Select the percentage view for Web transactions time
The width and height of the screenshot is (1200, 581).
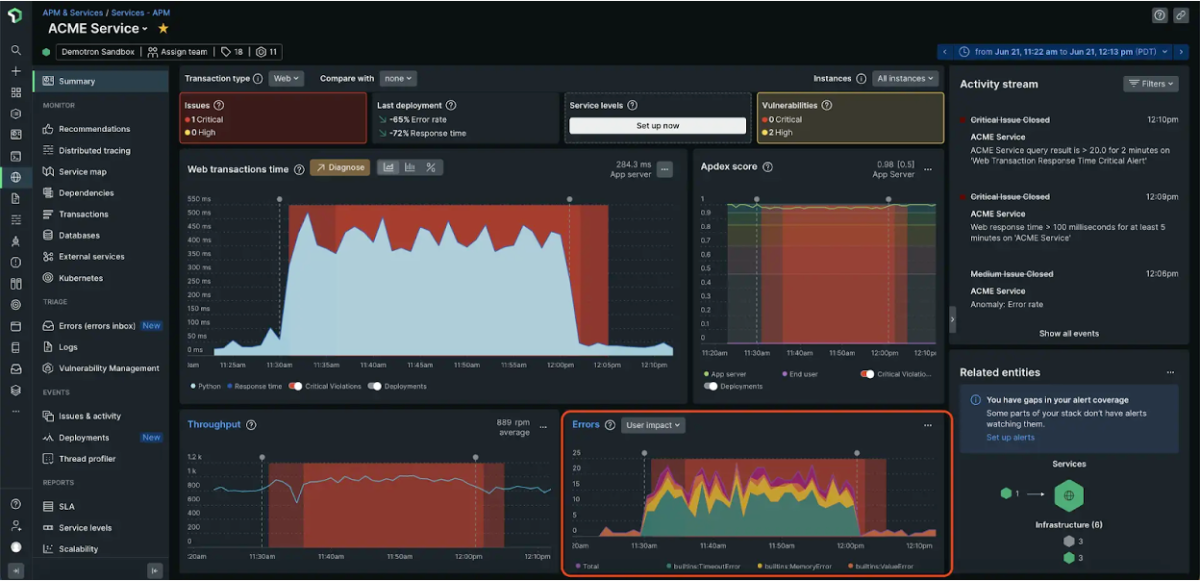click(x=430, y=167)
